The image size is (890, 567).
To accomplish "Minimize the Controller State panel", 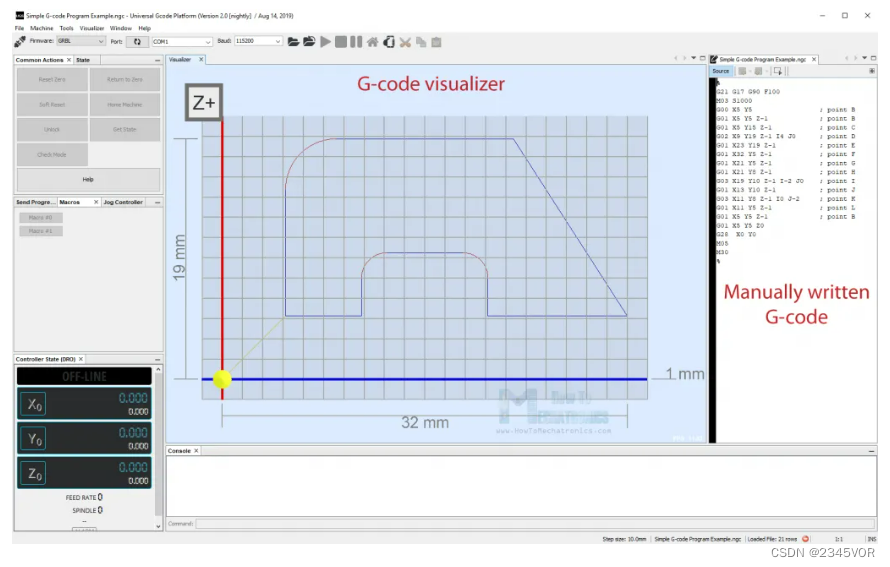I will click(157, 359).
